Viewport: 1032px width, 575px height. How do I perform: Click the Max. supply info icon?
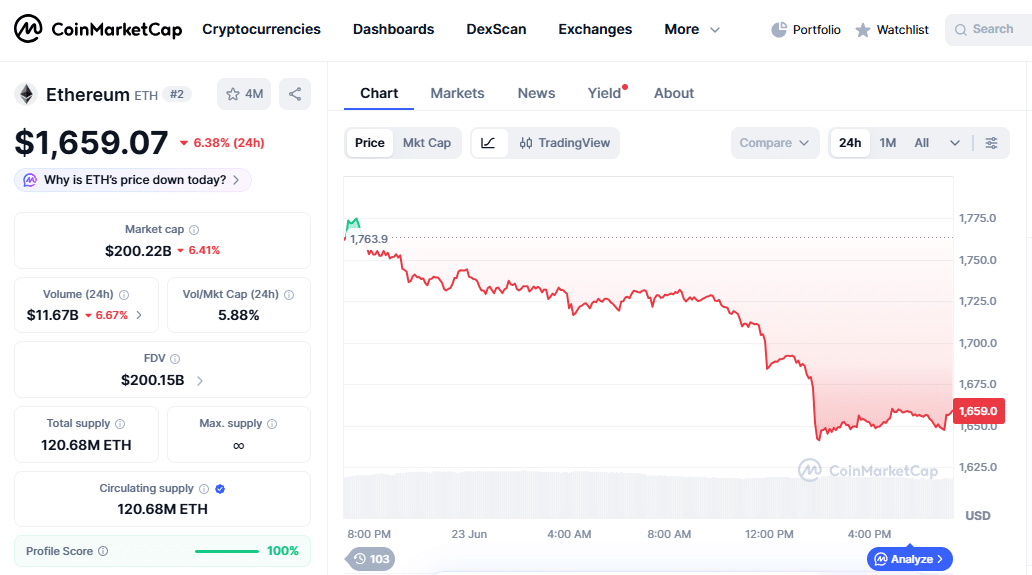click(272, 424)
